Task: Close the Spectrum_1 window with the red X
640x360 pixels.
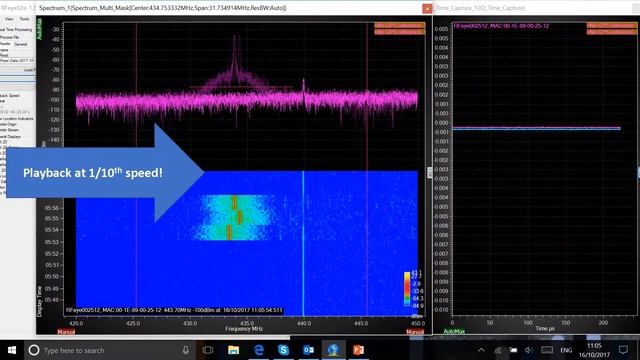Action: (427, 8)
